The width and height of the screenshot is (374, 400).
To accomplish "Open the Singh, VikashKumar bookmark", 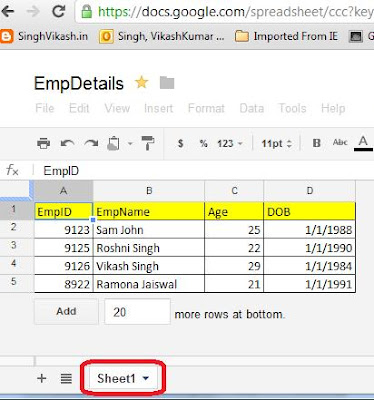I will (162, 36).
